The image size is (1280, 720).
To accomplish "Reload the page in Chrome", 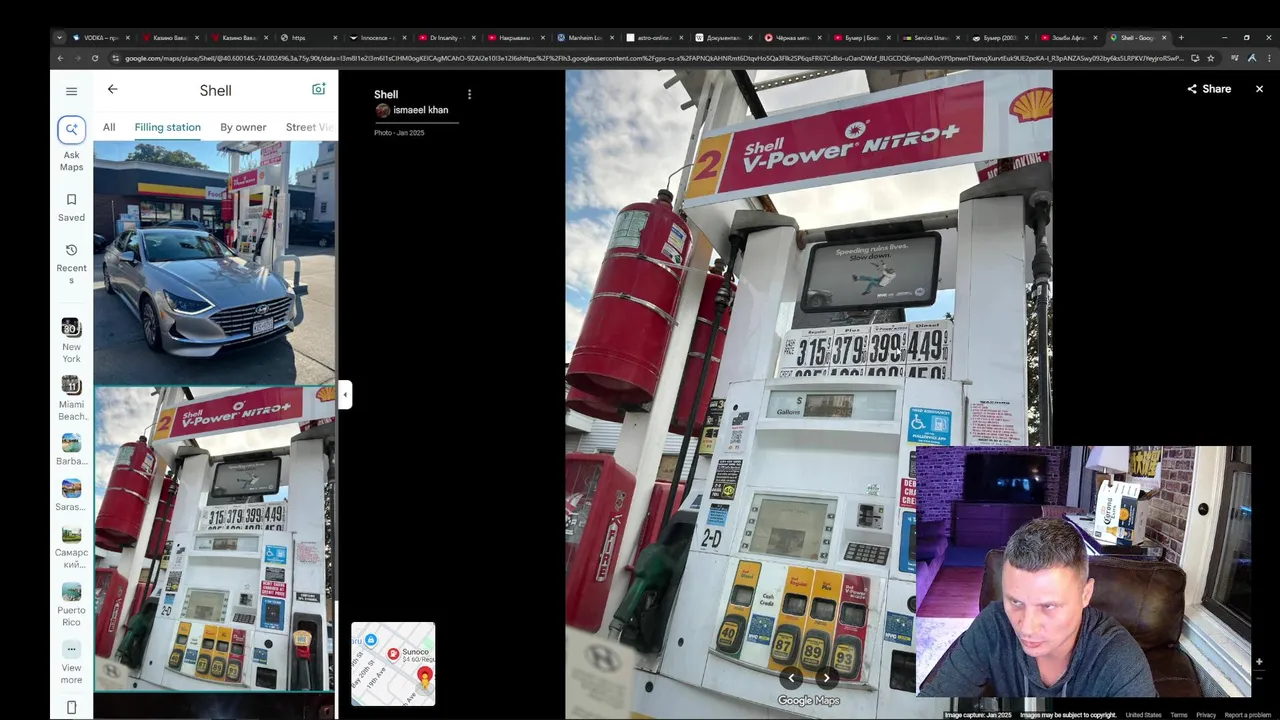I will pyautogui.click(x=95, y=58).
